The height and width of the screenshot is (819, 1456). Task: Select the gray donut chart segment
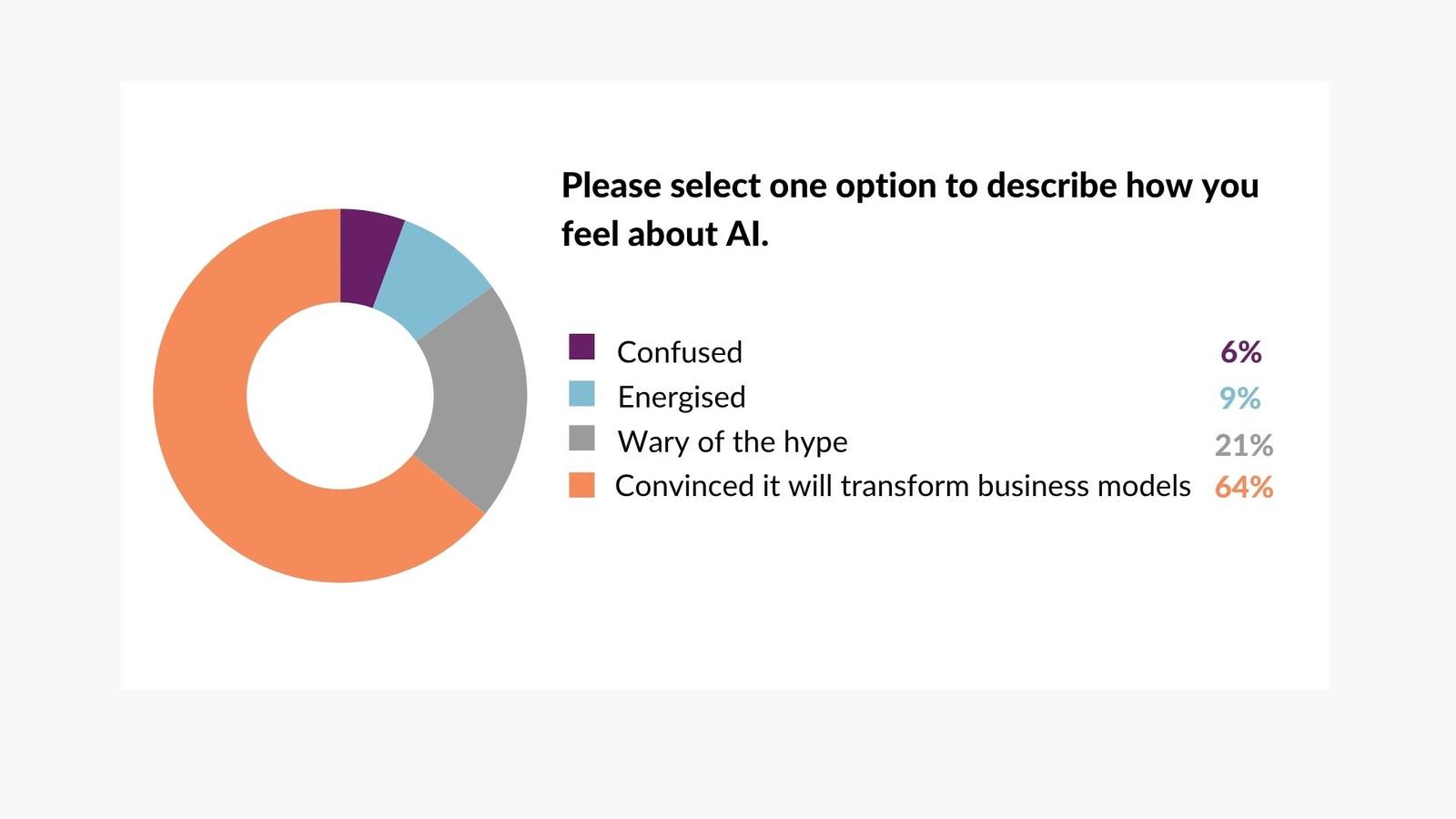[x=476, y=400]
